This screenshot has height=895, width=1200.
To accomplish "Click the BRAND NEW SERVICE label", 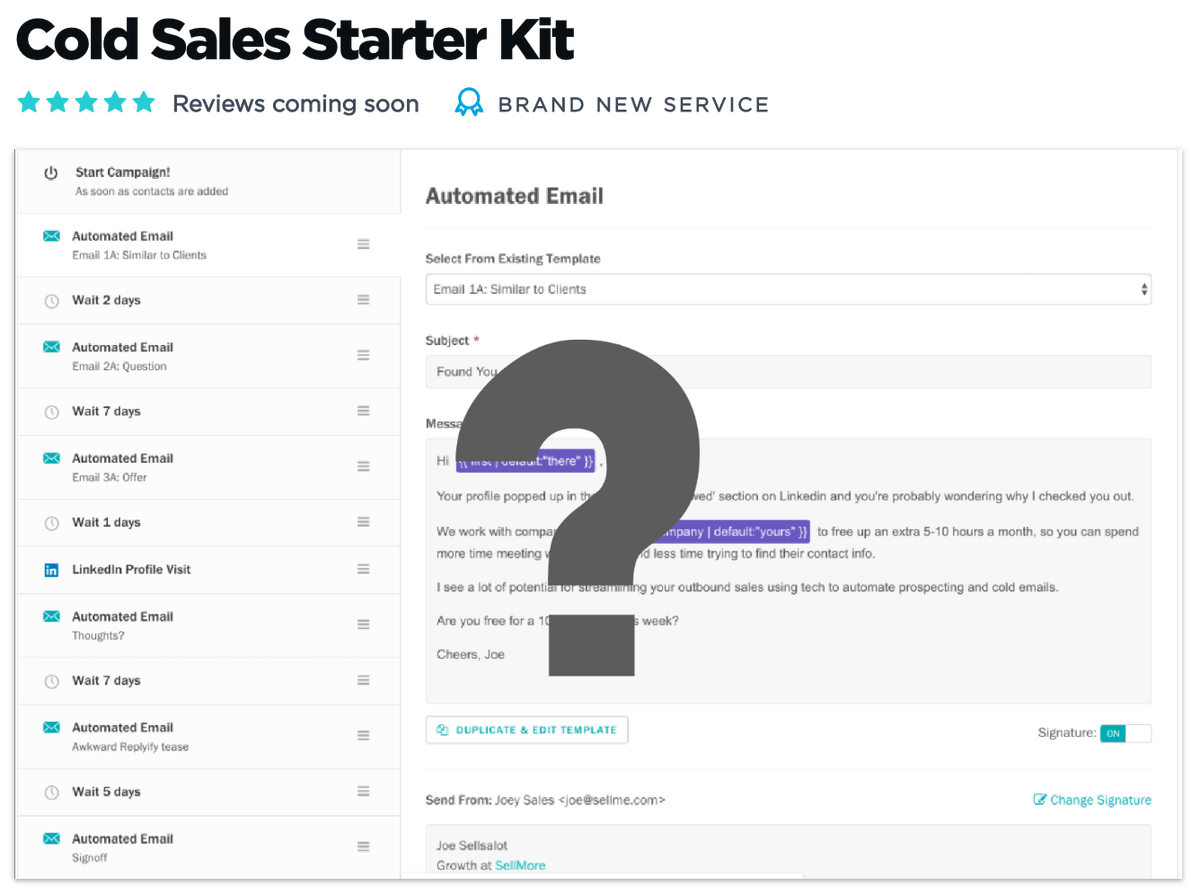I will 633,104.
